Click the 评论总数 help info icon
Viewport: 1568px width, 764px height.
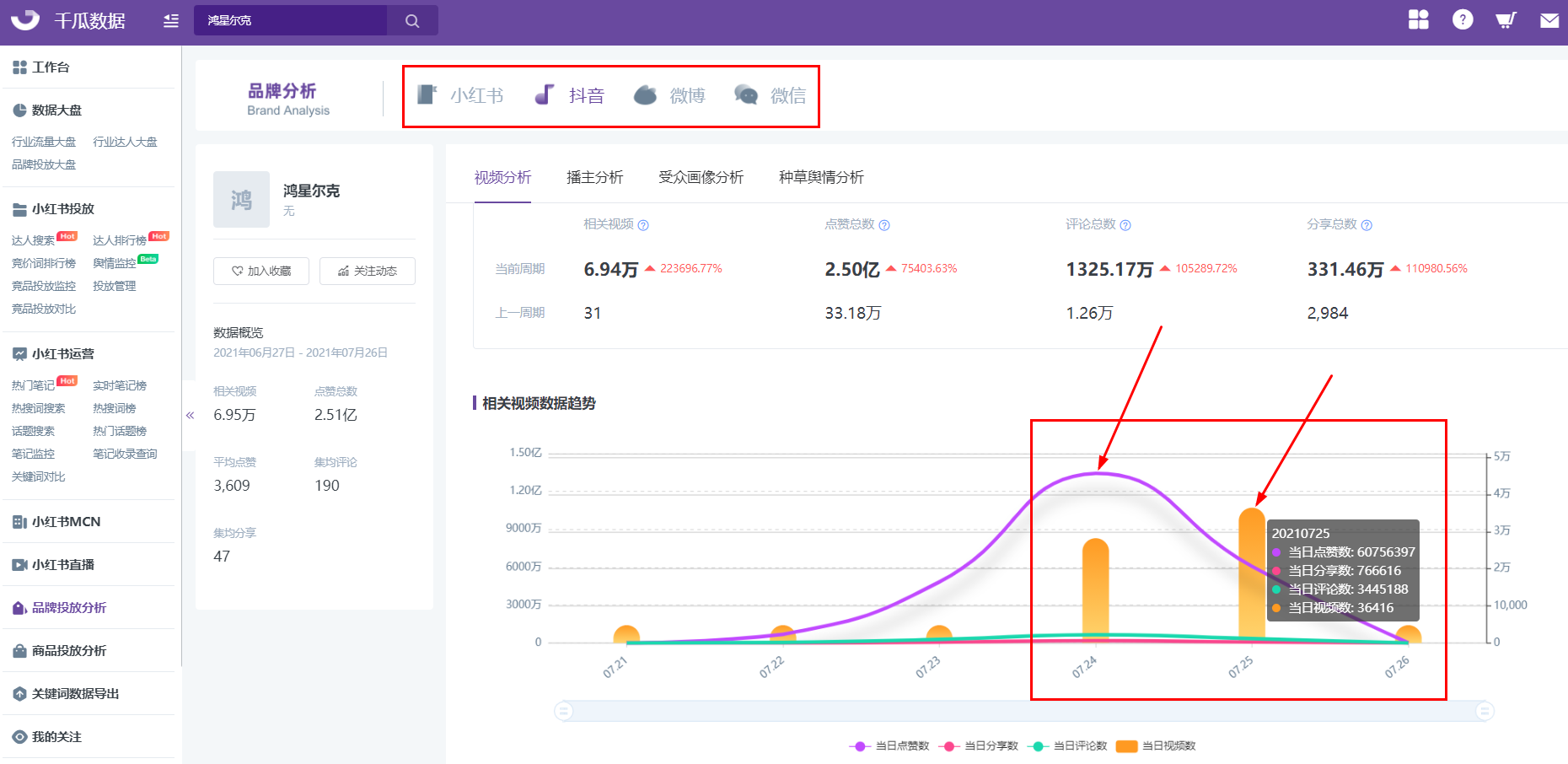click(x=1125, y=225)
